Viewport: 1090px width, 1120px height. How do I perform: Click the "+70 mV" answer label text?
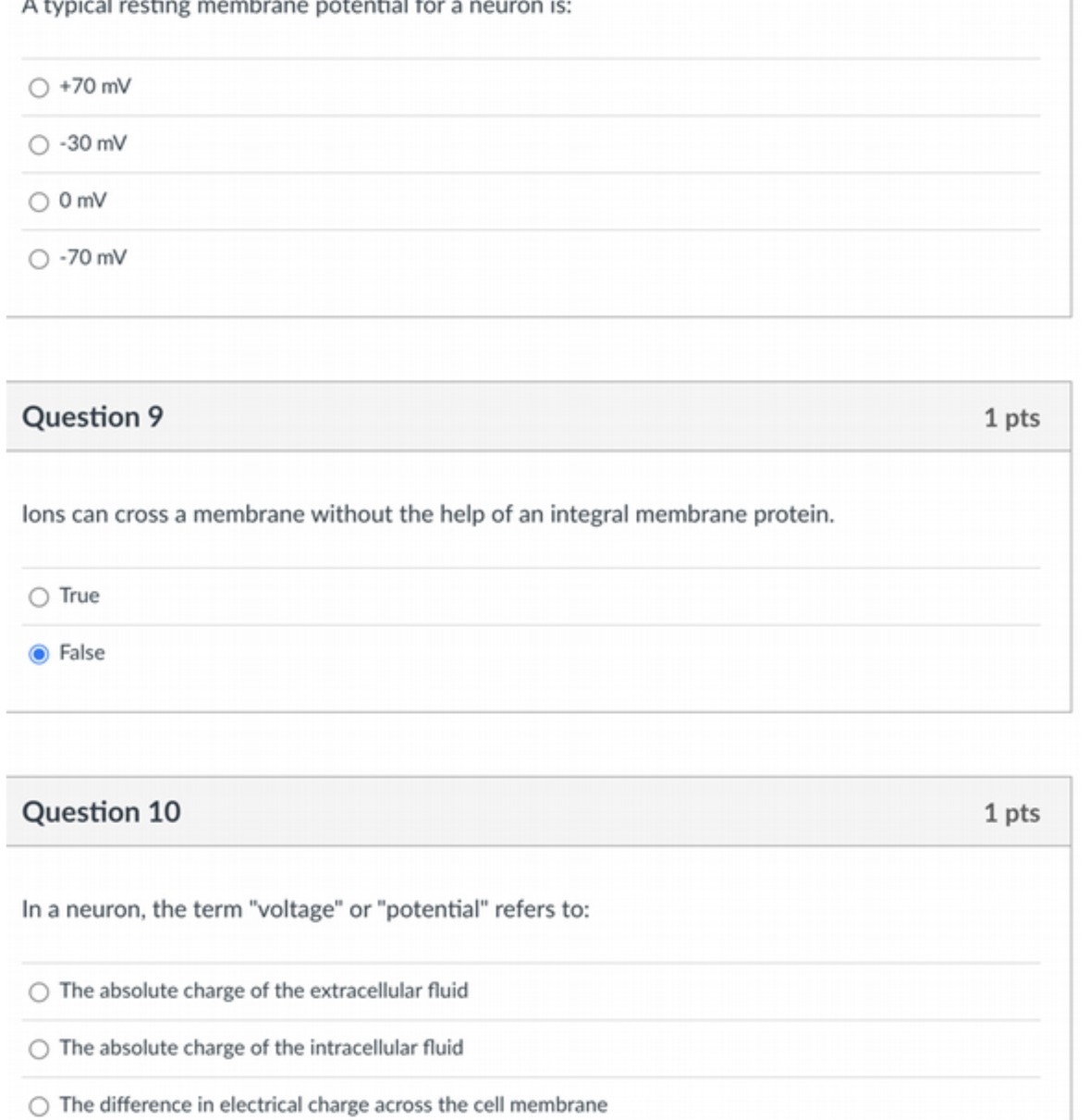[95, 87]
